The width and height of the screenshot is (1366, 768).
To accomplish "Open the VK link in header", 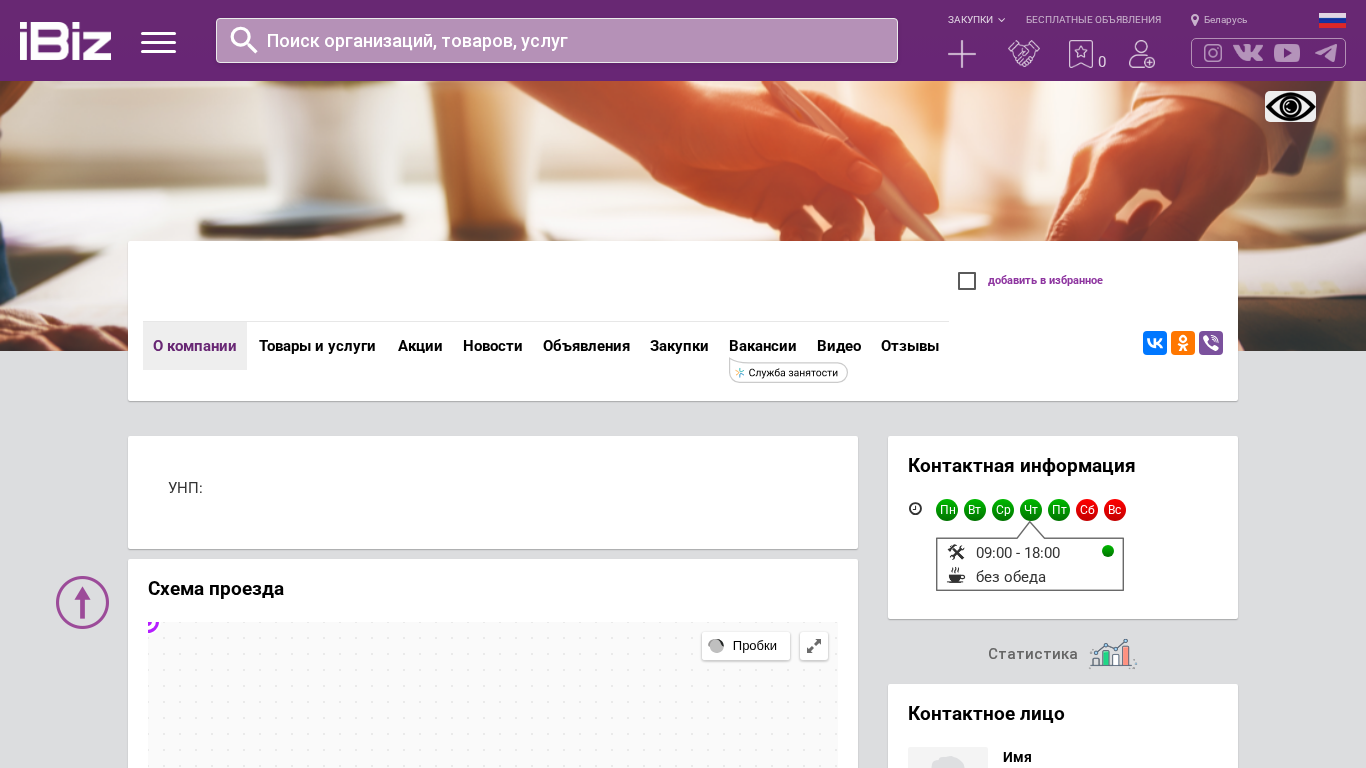I will coord(1248,53).
